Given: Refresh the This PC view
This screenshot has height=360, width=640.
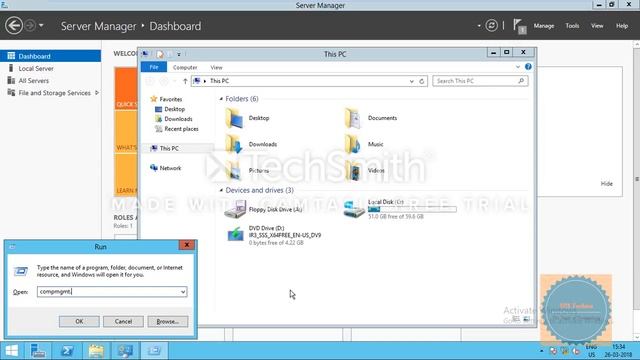Looking at the screenshot, I should 422,81.
